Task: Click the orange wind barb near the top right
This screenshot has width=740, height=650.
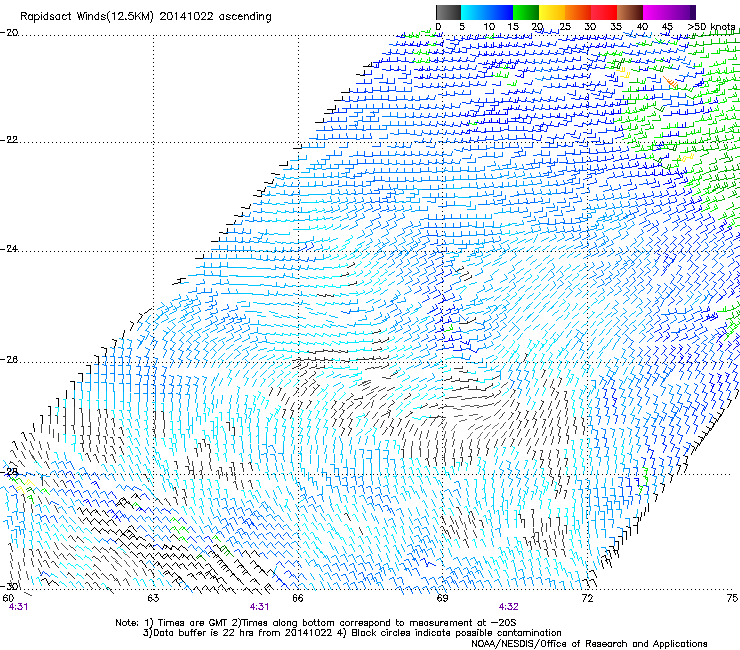Action: click(x=671, y=82)
